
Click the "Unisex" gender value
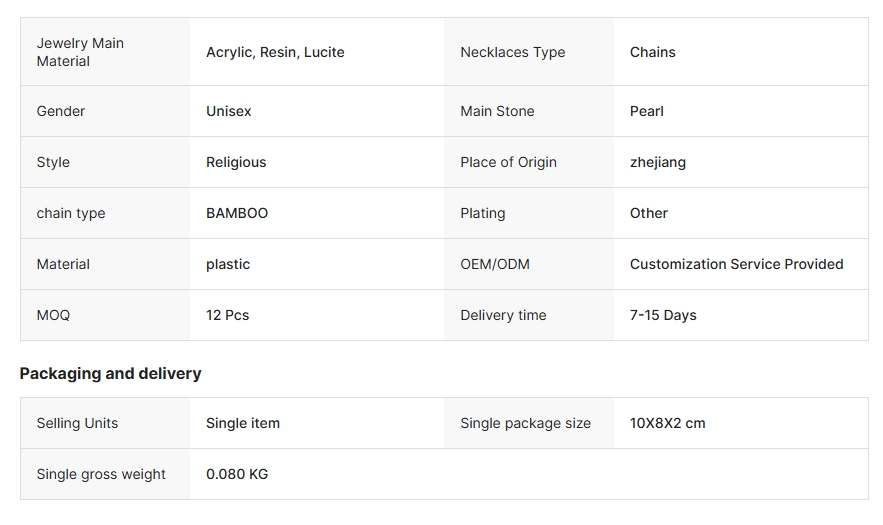point(228,111)
